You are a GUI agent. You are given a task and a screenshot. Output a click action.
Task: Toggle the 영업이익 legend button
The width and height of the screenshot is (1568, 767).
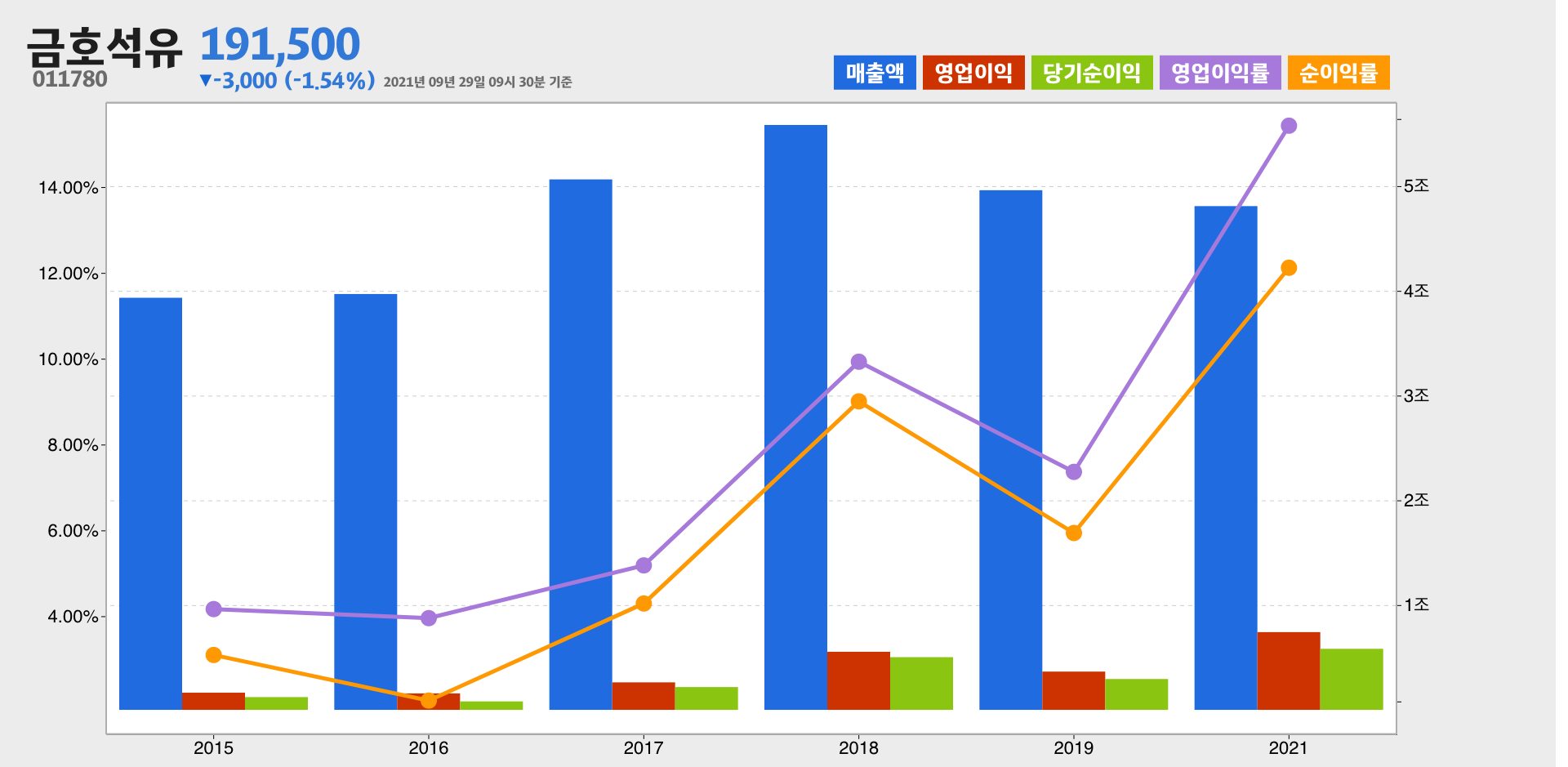pos(973,73)
